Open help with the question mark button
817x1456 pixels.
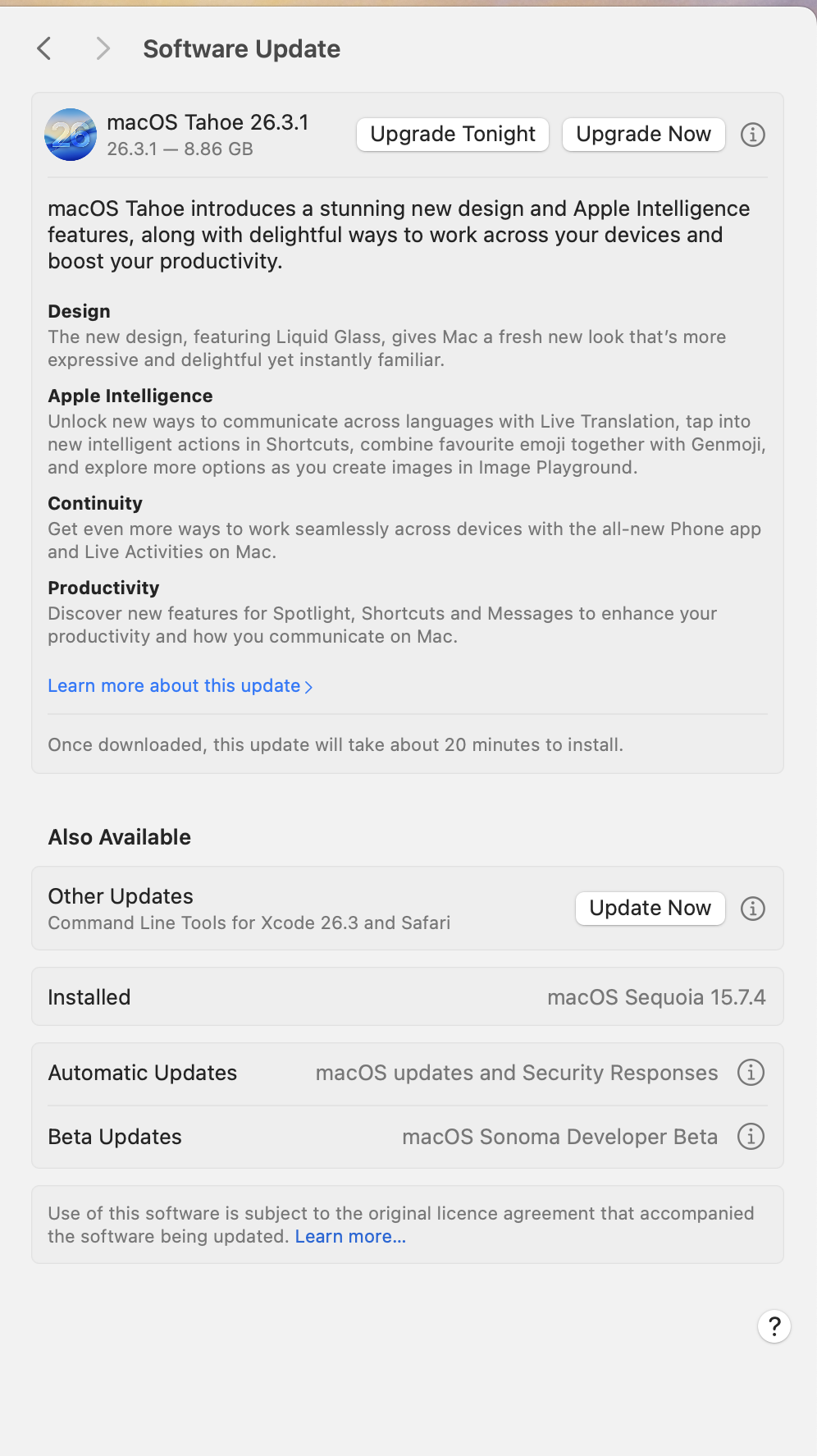point(774,1326)
